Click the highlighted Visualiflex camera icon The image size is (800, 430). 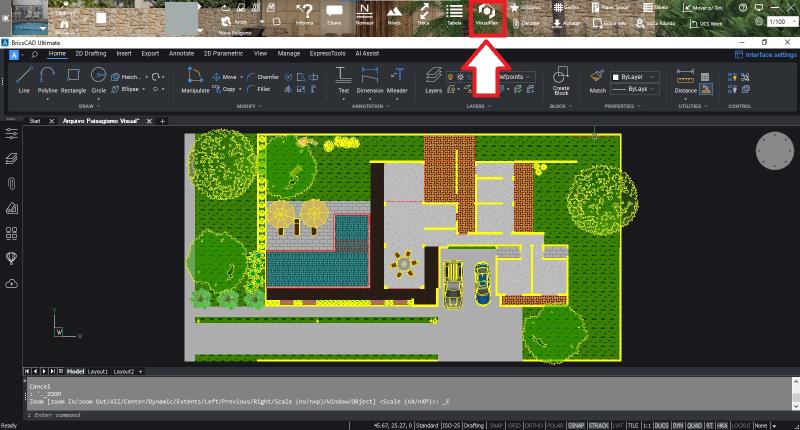[487, 12]
